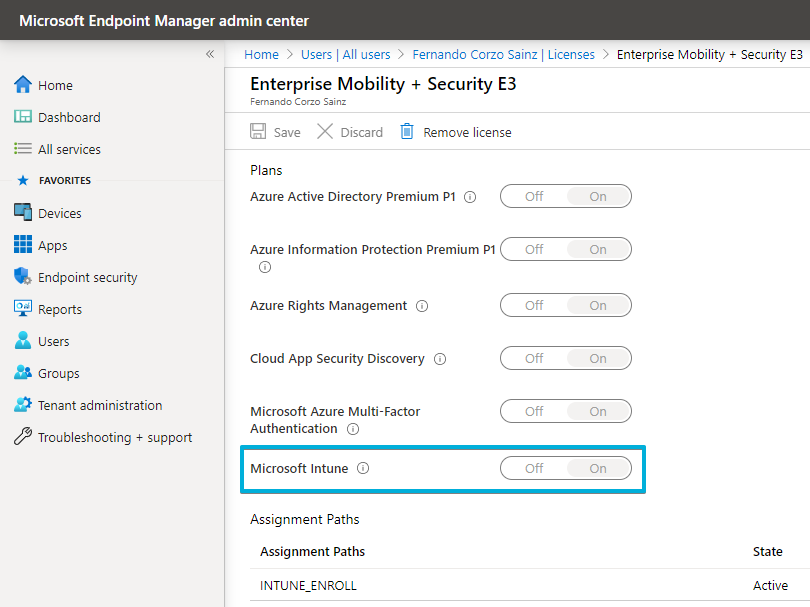Screen dimensions: 810x607
Task: Open Groups label in sidebar
Action: [x=59, y=373]
